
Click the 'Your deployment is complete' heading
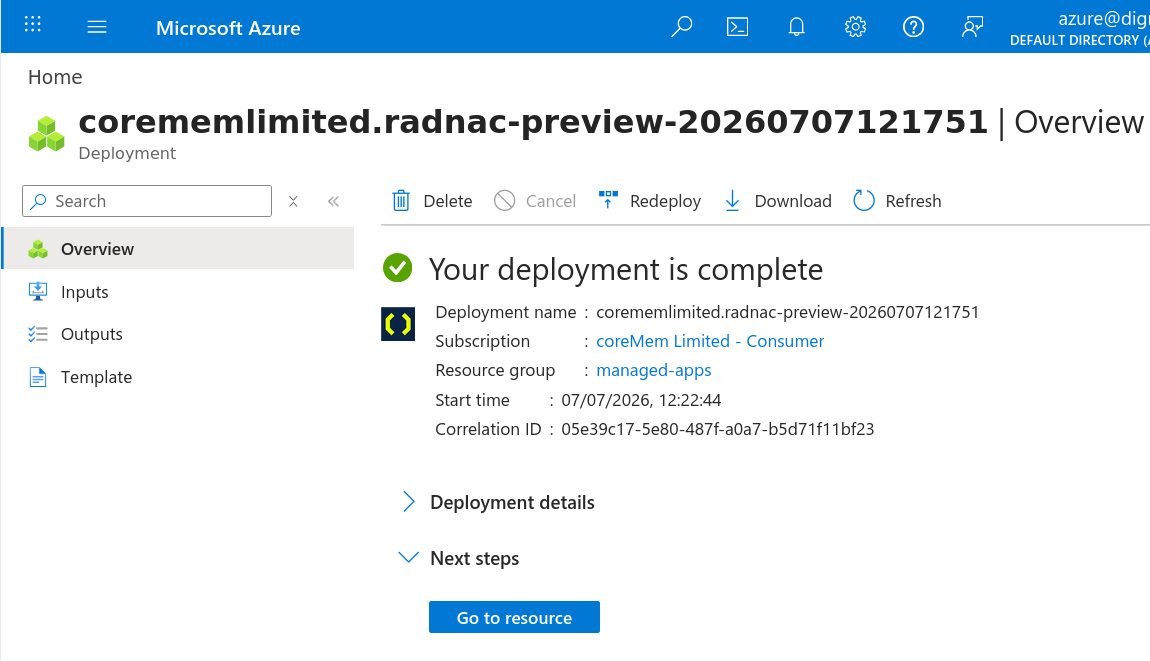tap(626, 269)
